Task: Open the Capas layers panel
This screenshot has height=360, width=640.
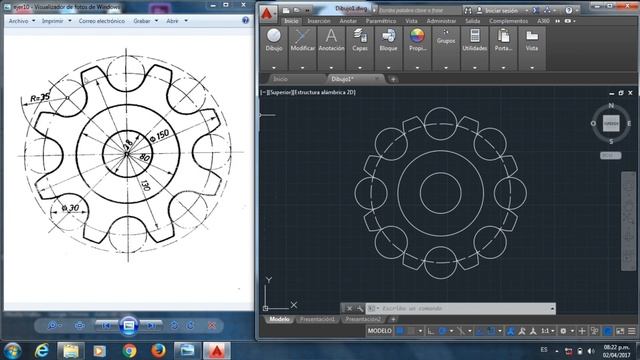Action: pos(360,40)
